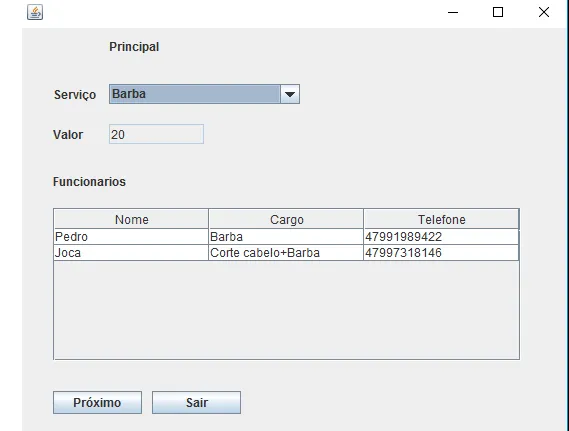Viewport: 569px width, 431px height.
Task: Click the Próximo button
Action: [x=97, y=402]
